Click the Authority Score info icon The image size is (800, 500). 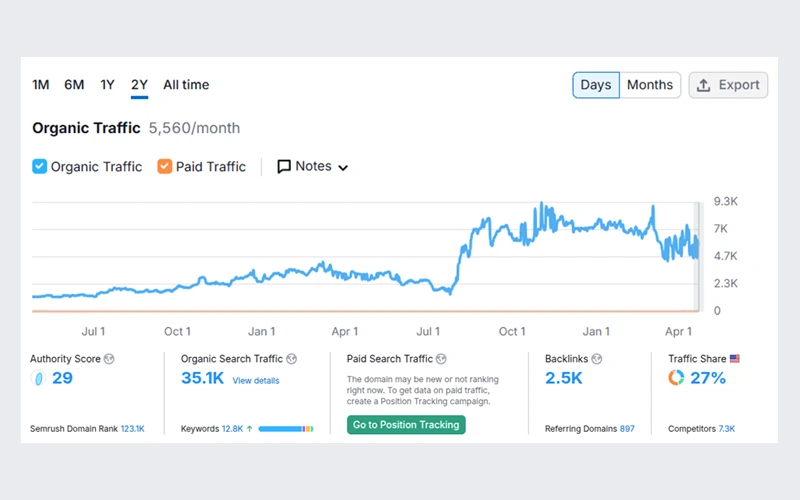pos(109,358)
